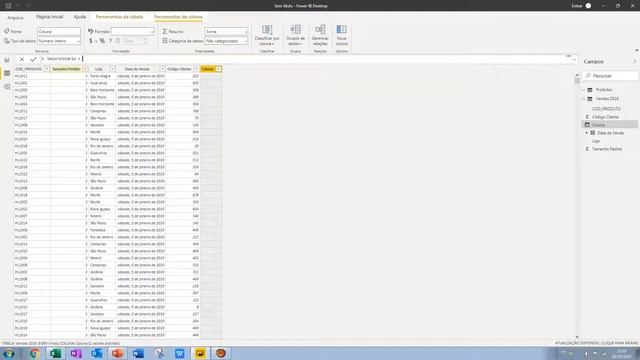The image size is (640, 360).
Task: Click Gerenciar relações icon
Action: point(320,30)
